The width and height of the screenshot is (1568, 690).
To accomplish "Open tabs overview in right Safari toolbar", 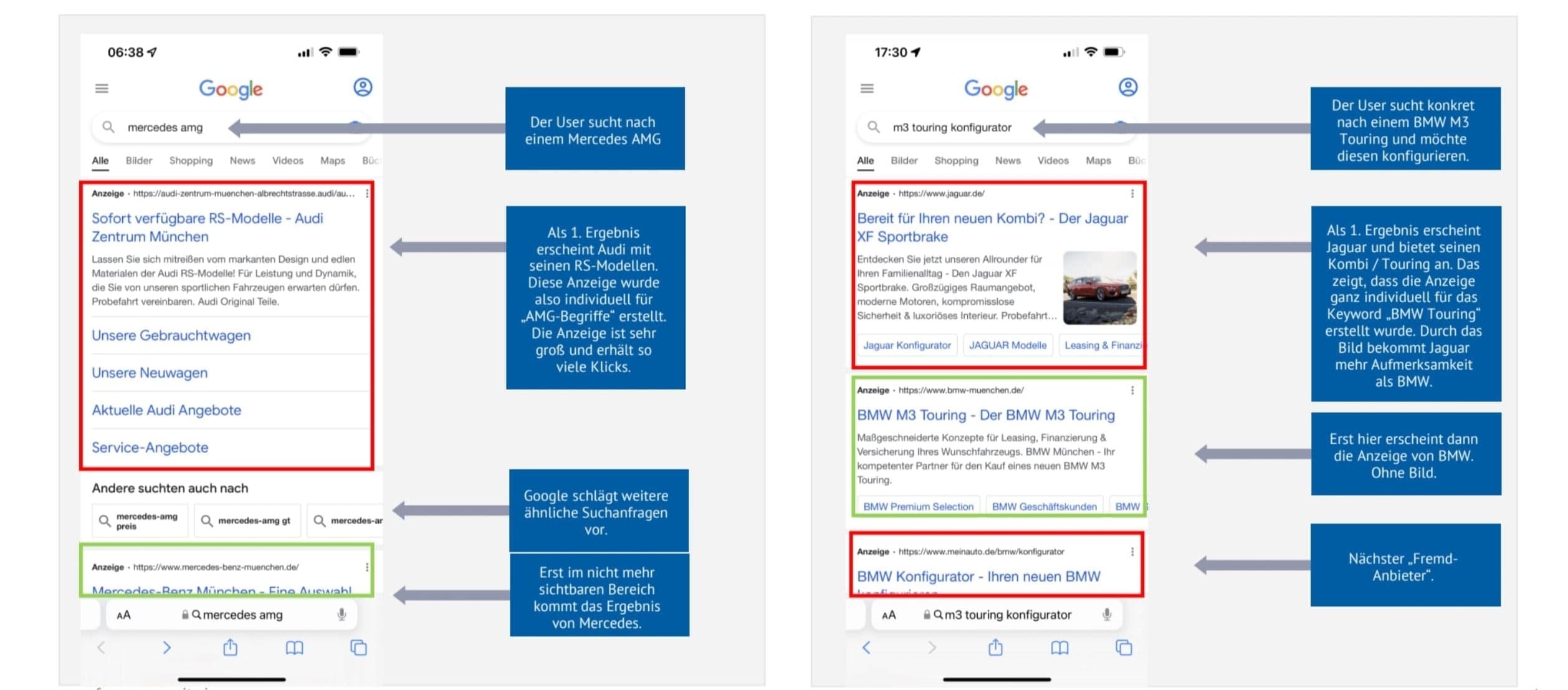I will pos(1124,648).
